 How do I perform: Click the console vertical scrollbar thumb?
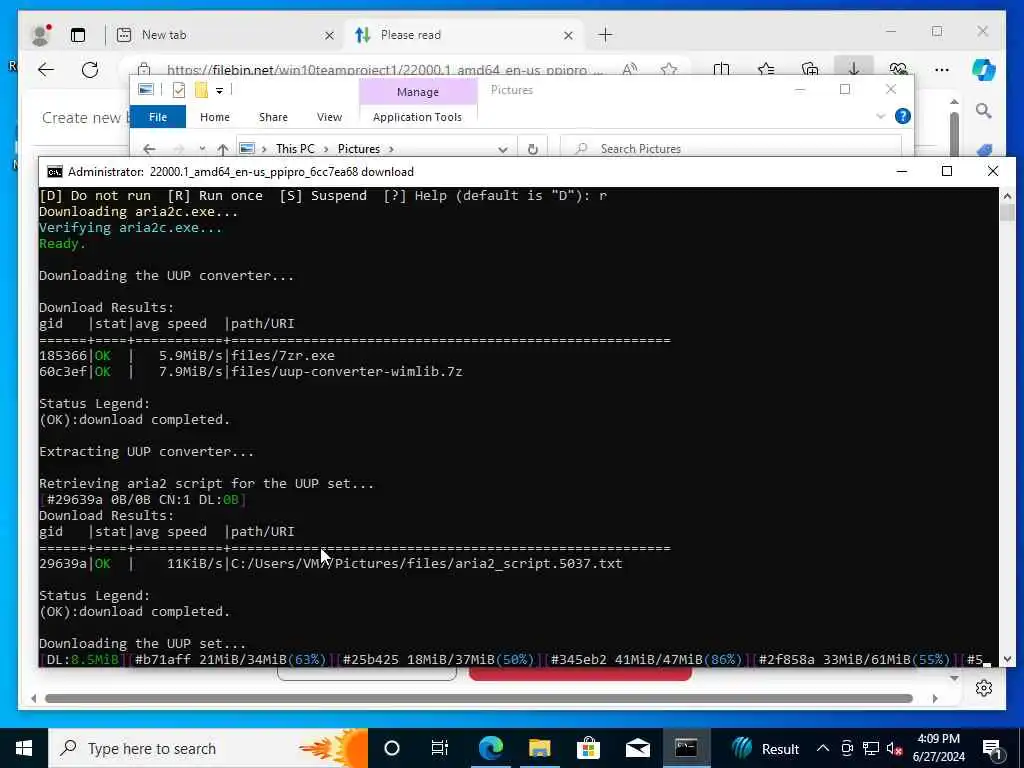point(1007,212)
